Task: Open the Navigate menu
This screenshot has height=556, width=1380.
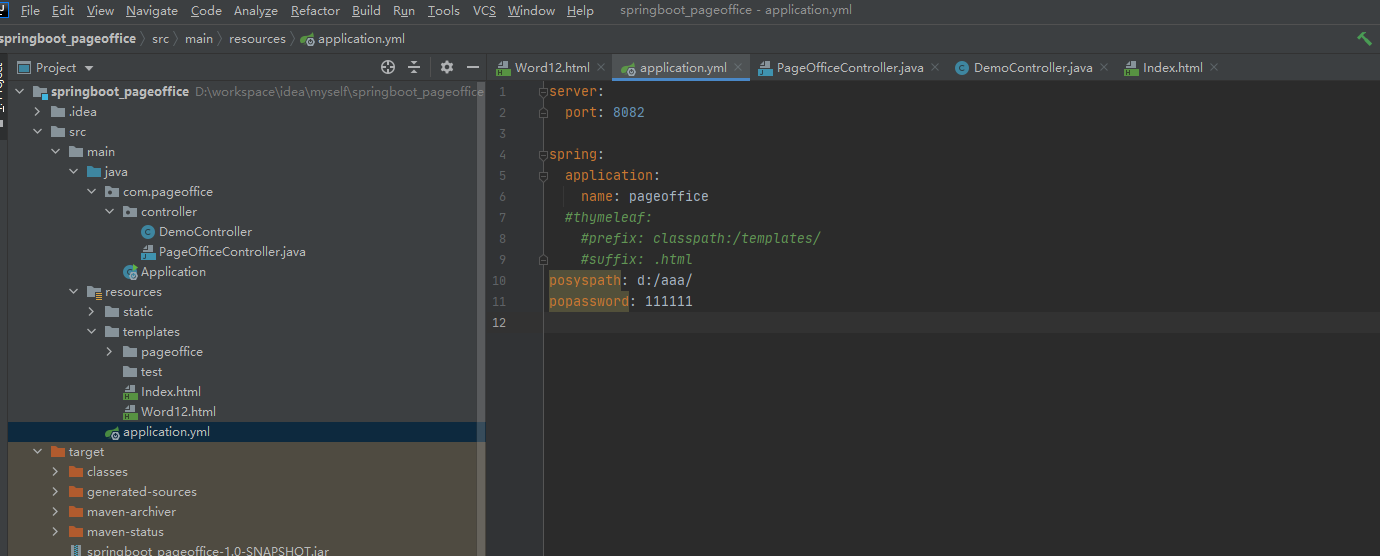Action: click(x=152, y=11)
